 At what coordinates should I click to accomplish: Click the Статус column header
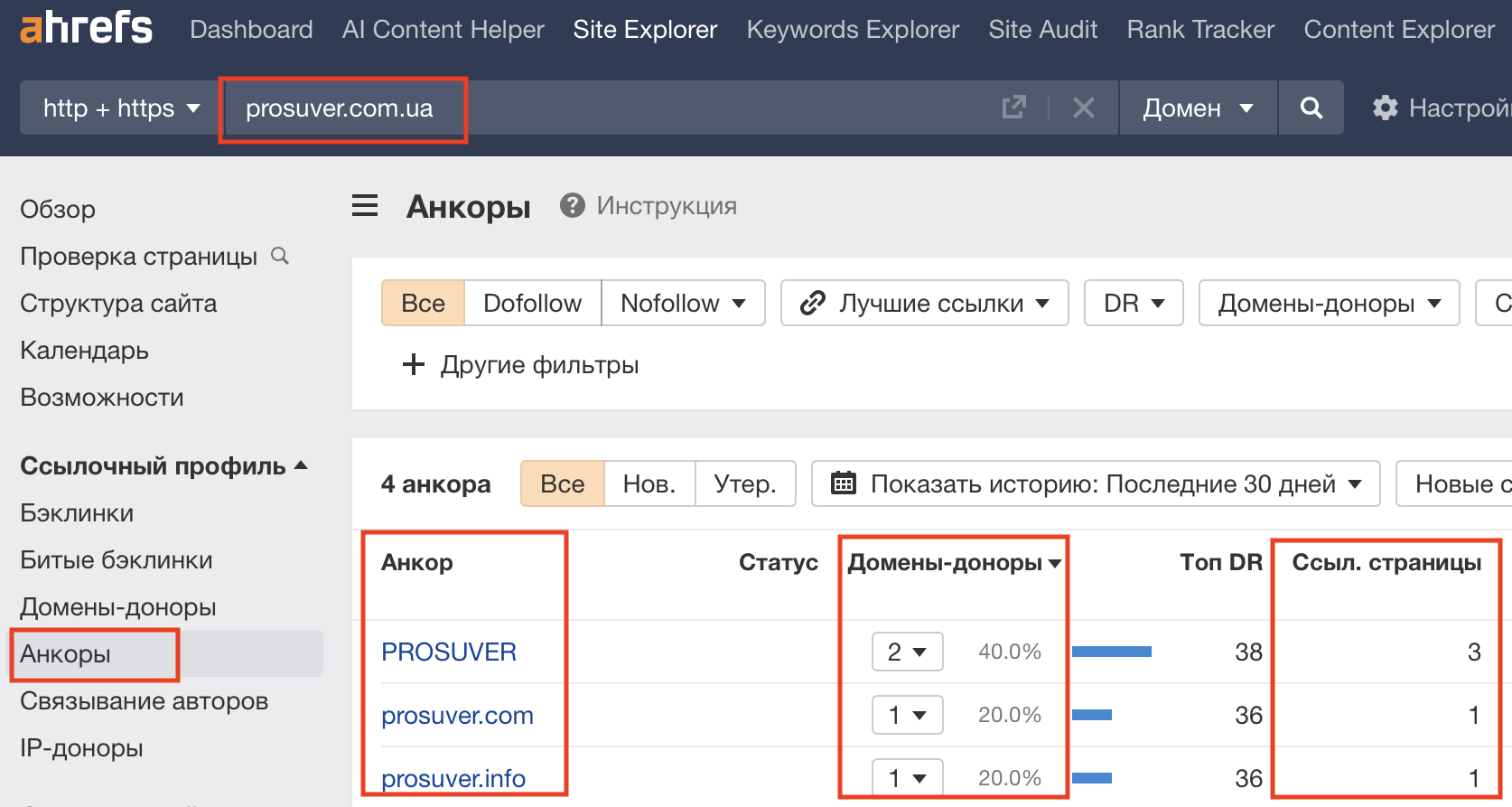[x=779, y=562]
